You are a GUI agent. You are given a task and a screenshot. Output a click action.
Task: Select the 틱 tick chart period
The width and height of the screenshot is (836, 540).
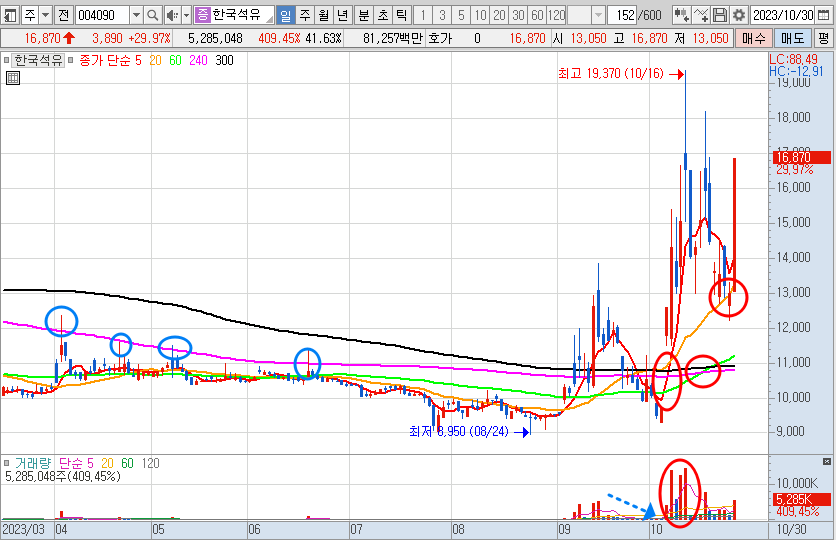[x=401, y=15]
